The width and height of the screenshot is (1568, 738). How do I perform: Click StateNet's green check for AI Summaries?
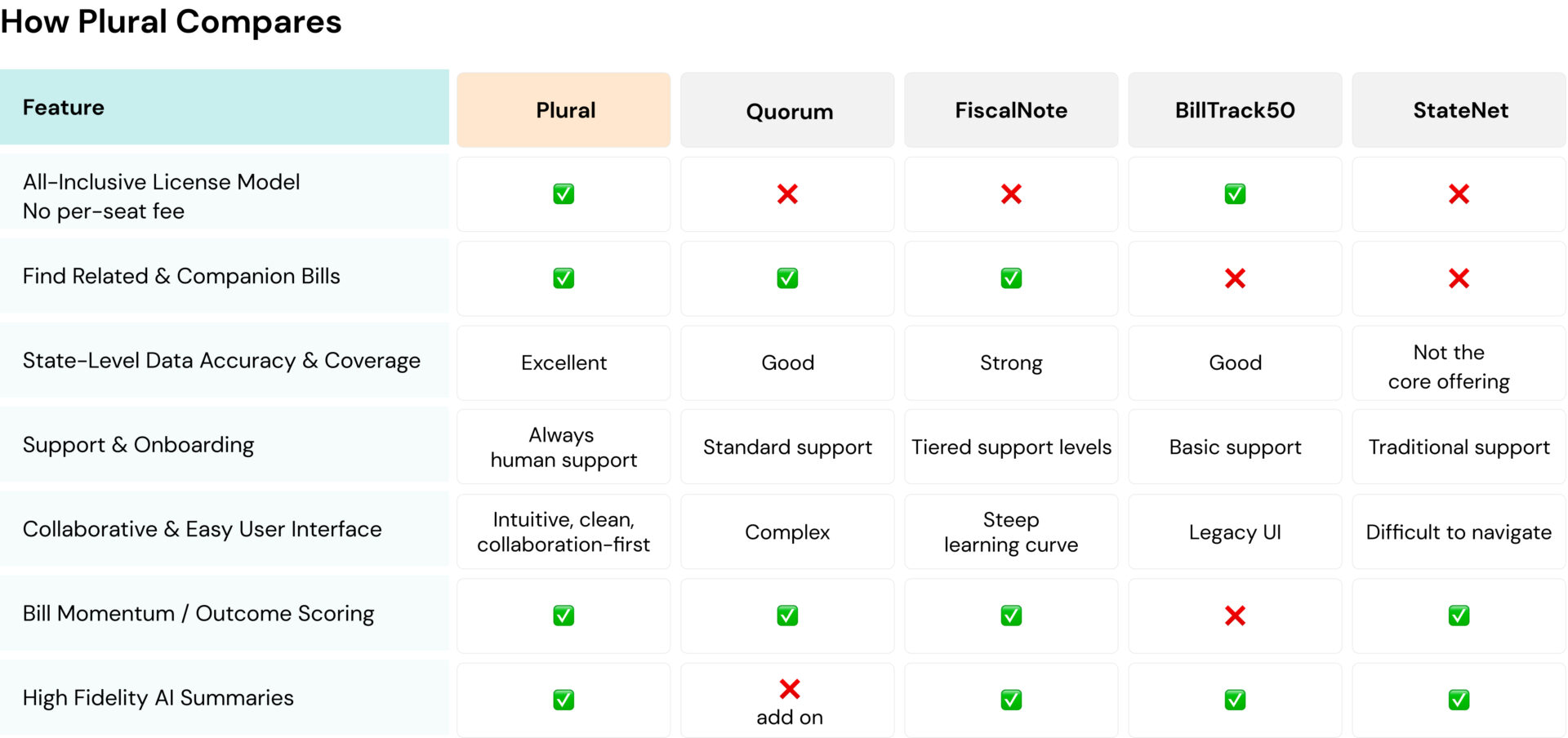1459,700
